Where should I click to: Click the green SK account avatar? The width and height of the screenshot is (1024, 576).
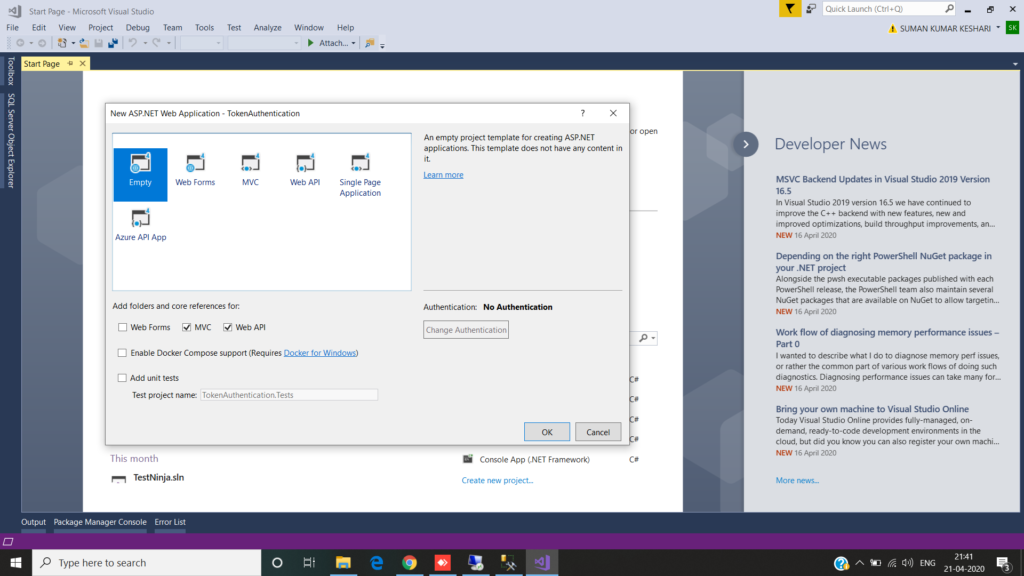tap(1012, 28)
